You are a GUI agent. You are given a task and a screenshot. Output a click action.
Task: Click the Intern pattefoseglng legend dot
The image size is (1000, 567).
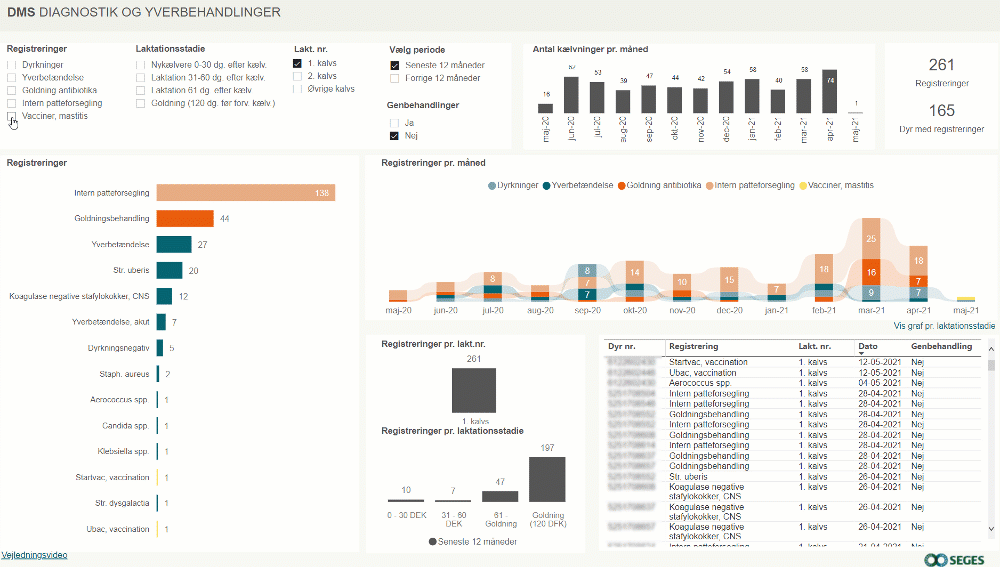pos(711,185)
